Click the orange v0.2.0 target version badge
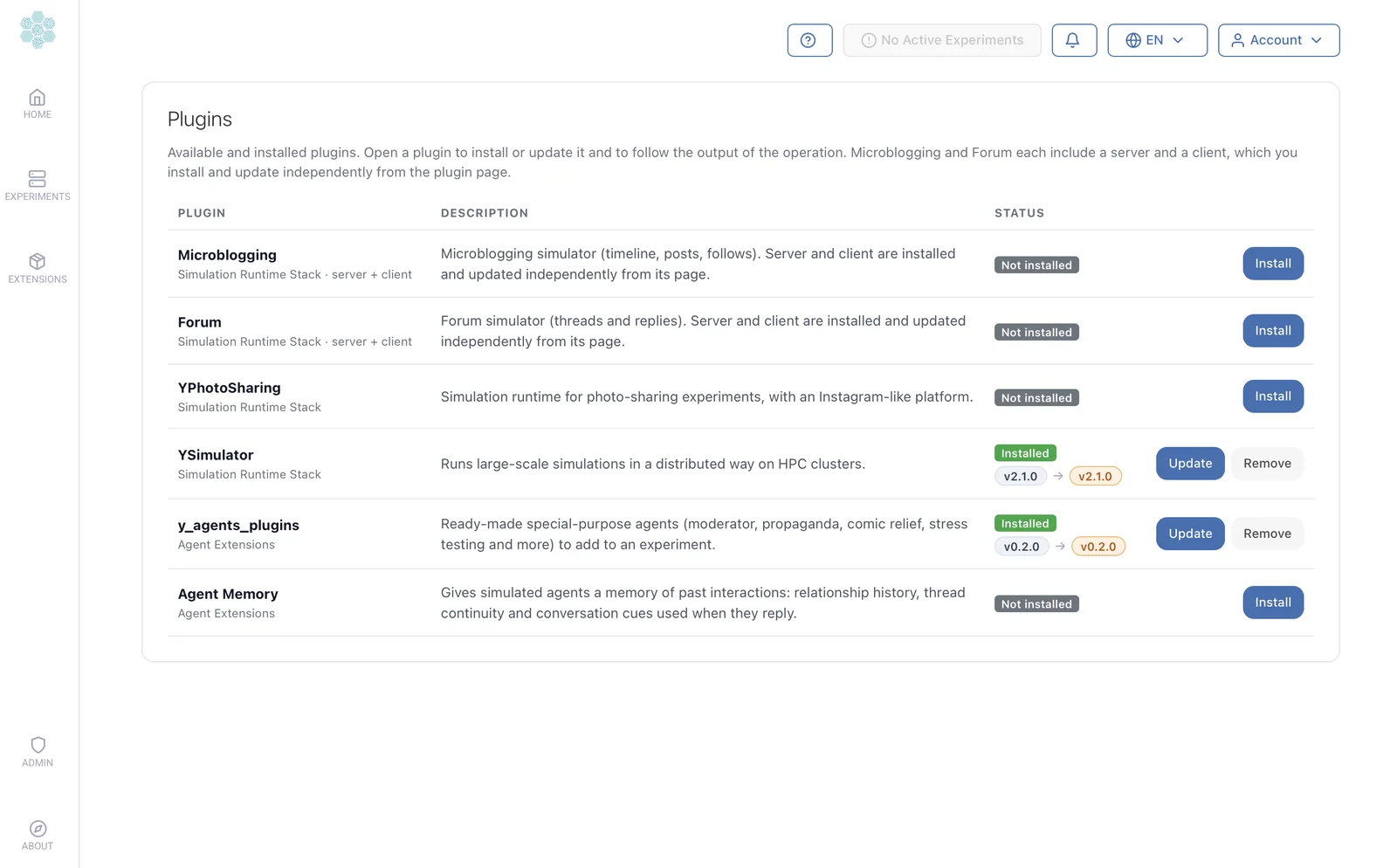 1098,547
